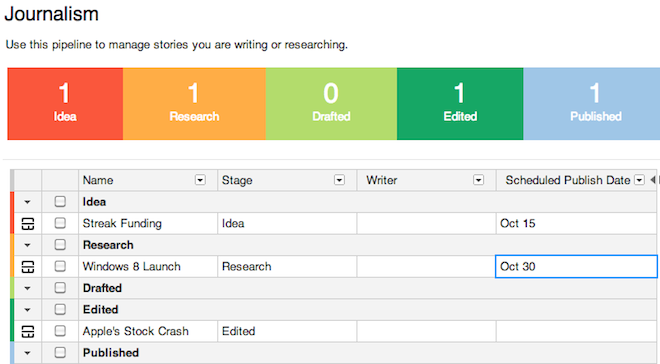Click the collapse-columns arrow beside Scheduled Publish Date

[652, 180]
